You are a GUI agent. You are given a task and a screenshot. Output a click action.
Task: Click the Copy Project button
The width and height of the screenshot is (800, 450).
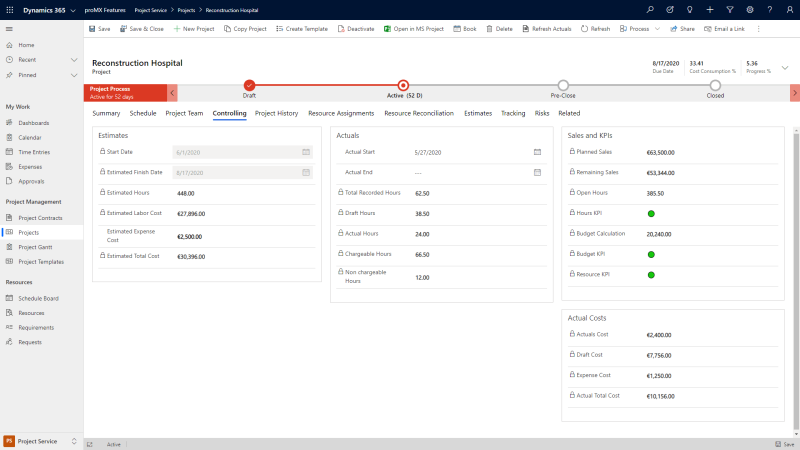(245, 29)
